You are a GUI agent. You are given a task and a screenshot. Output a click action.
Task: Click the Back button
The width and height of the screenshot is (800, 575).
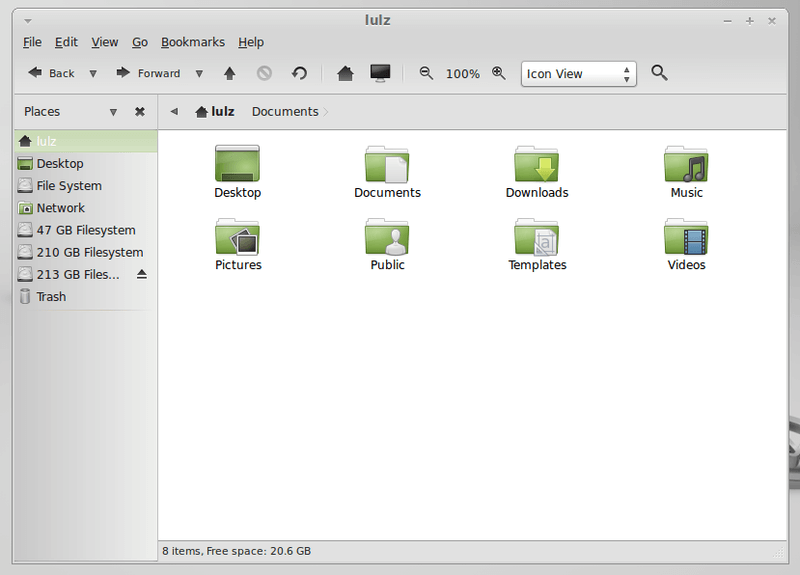[51, 73]
